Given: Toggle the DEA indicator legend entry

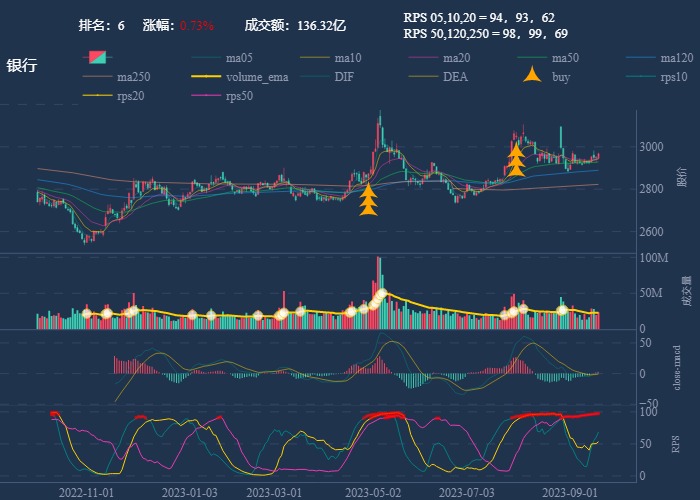Looking at the screenshot, I should [423, 77].
